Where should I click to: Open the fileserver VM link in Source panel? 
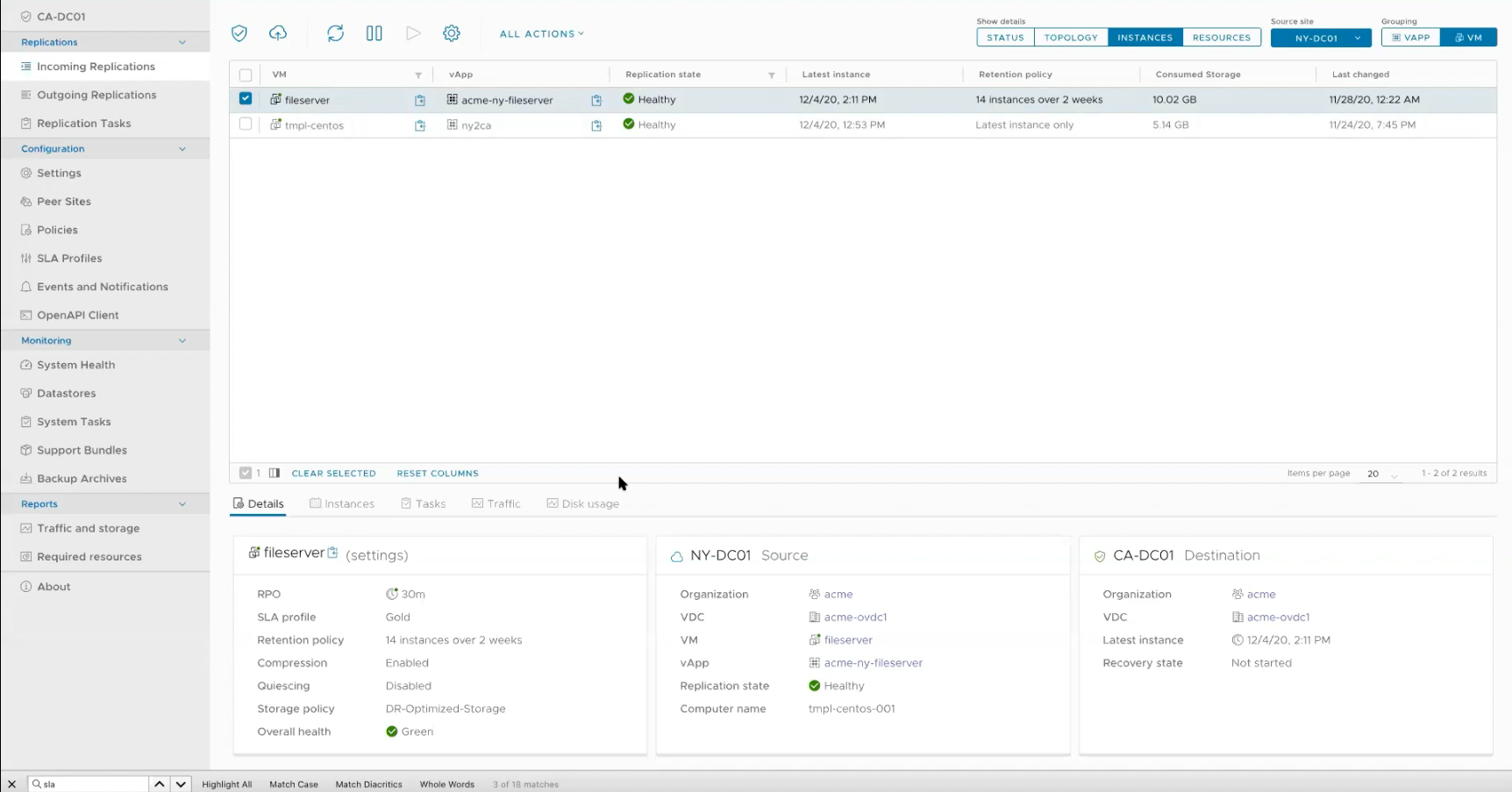coord(847,639)
